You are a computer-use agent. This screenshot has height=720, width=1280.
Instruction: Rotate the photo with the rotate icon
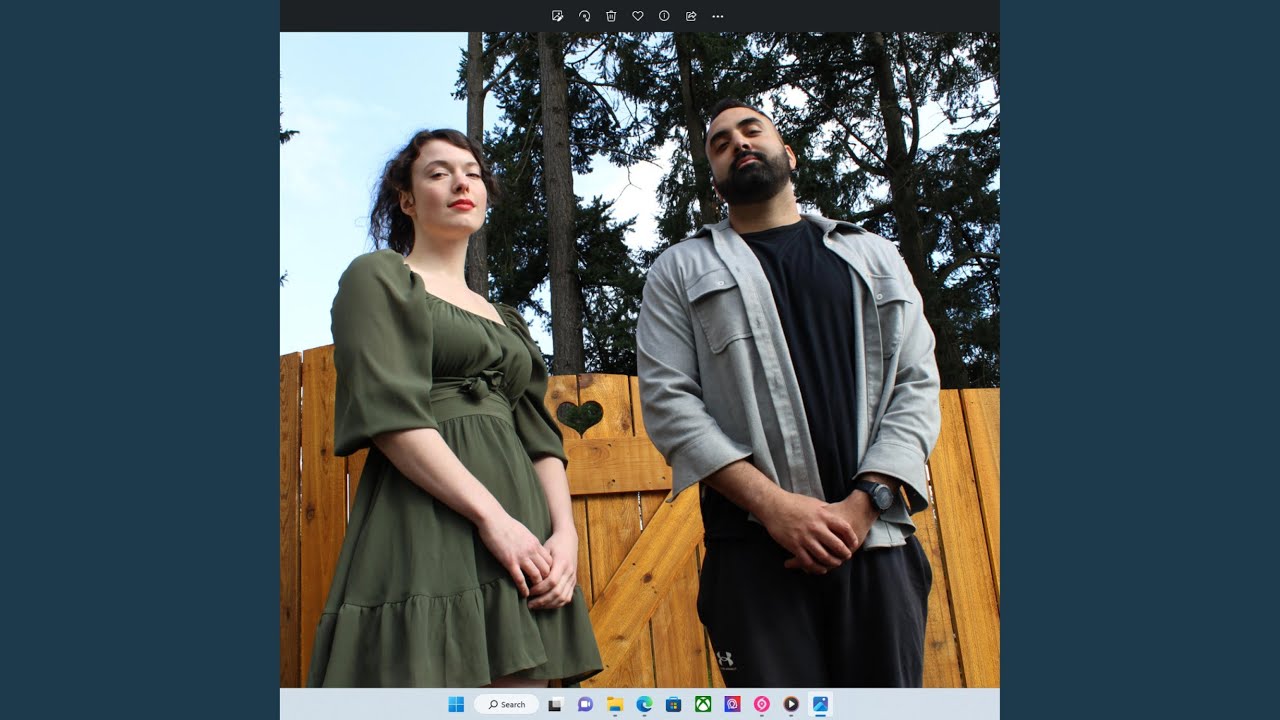click(584, 16)
